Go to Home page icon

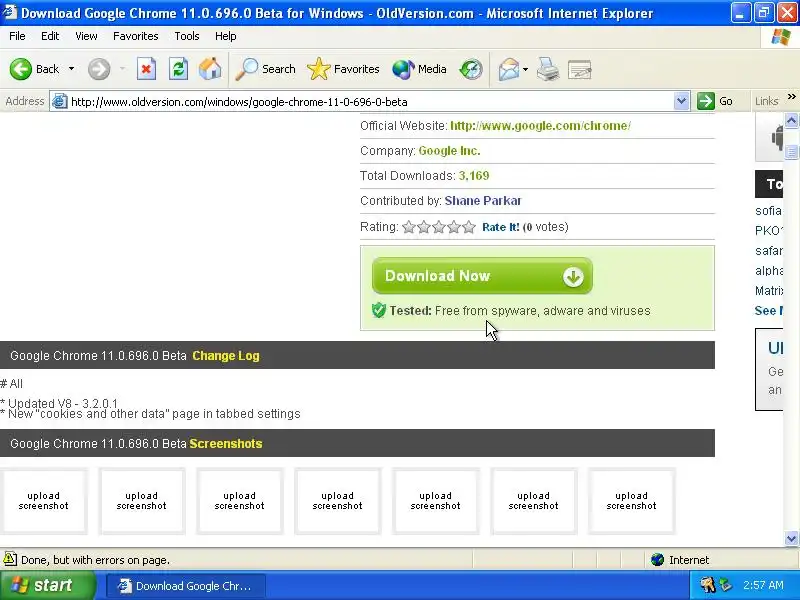pyautogui.click(x=210, y=69)
